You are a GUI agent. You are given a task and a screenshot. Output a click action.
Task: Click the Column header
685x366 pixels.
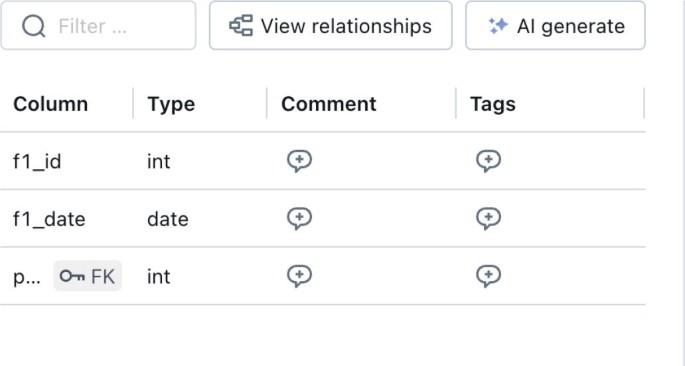[51, 104]
